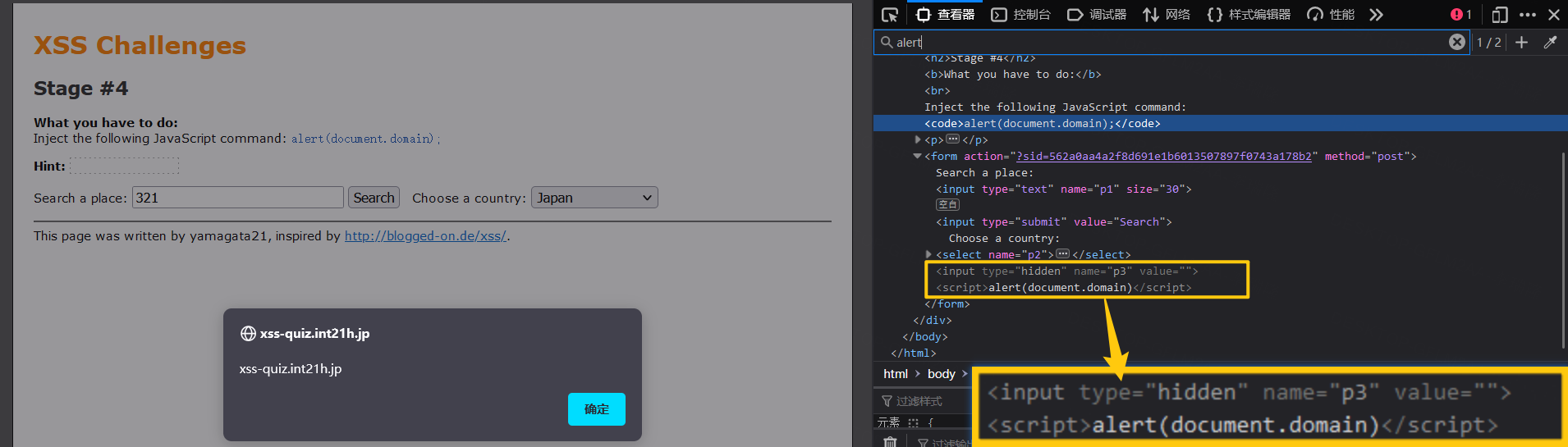
Task: Click the add new node plus icon
Action: [1521, 42]
